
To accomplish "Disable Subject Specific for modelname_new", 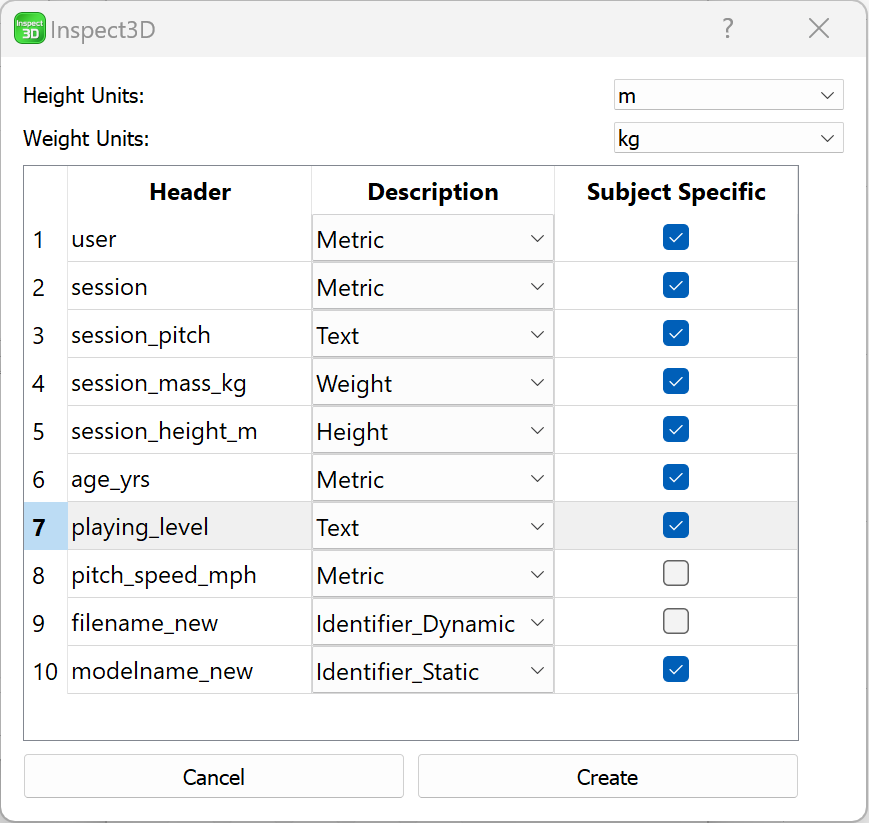I will (x=676, y=670).
